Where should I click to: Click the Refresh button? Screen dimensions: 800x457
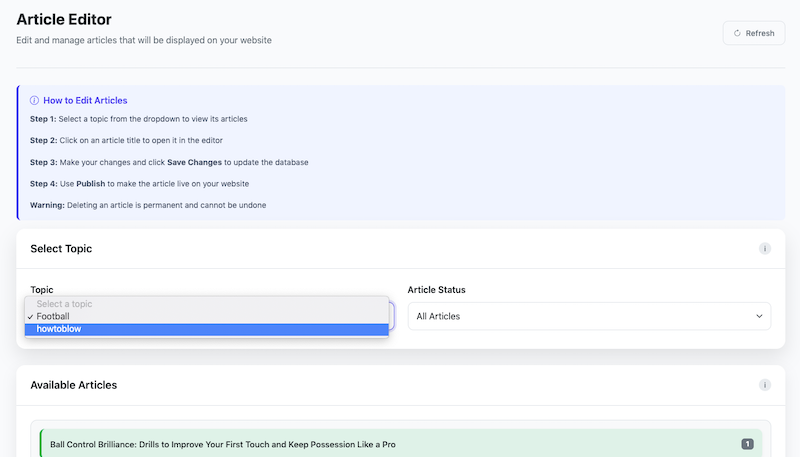point(753,33)
